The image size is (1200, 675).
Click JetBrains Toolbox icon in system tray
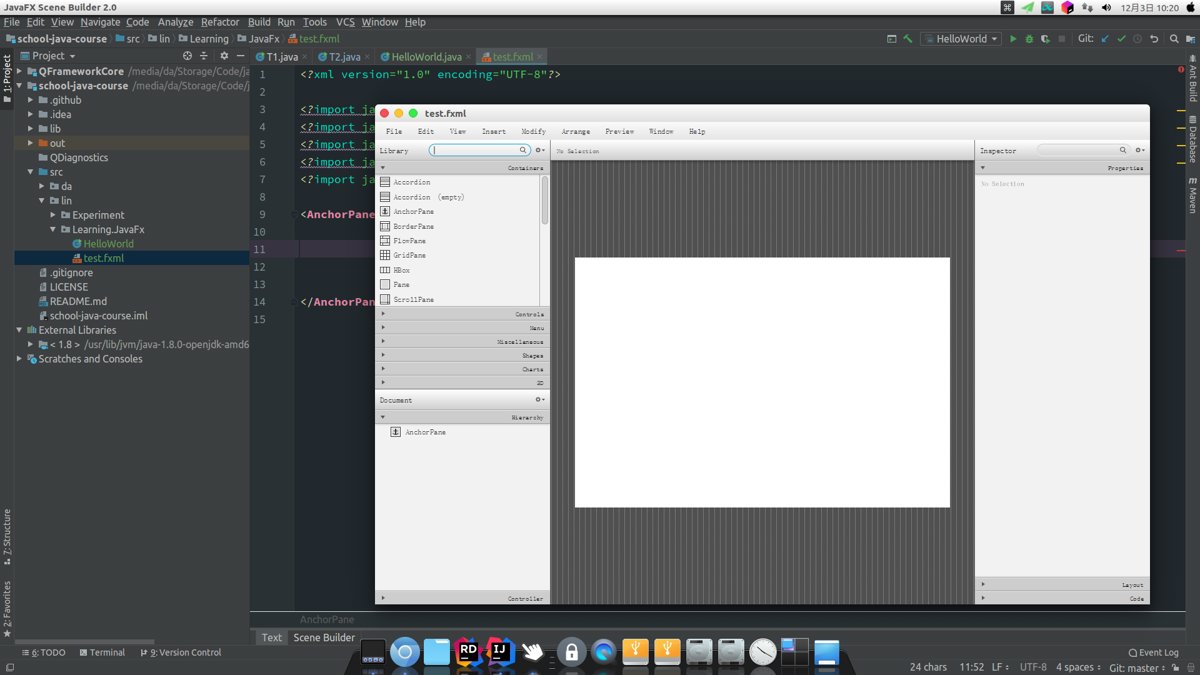1067,7
